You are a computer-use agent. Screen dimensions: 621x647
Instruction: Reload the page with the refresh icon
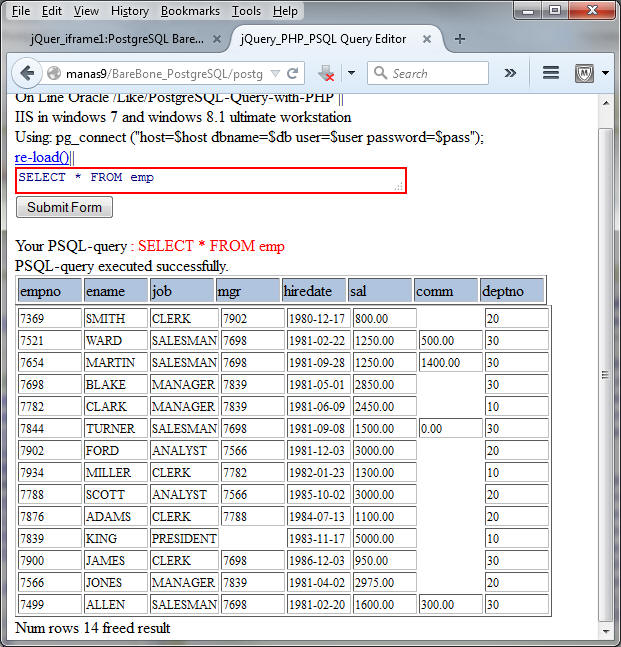point(294,73)
